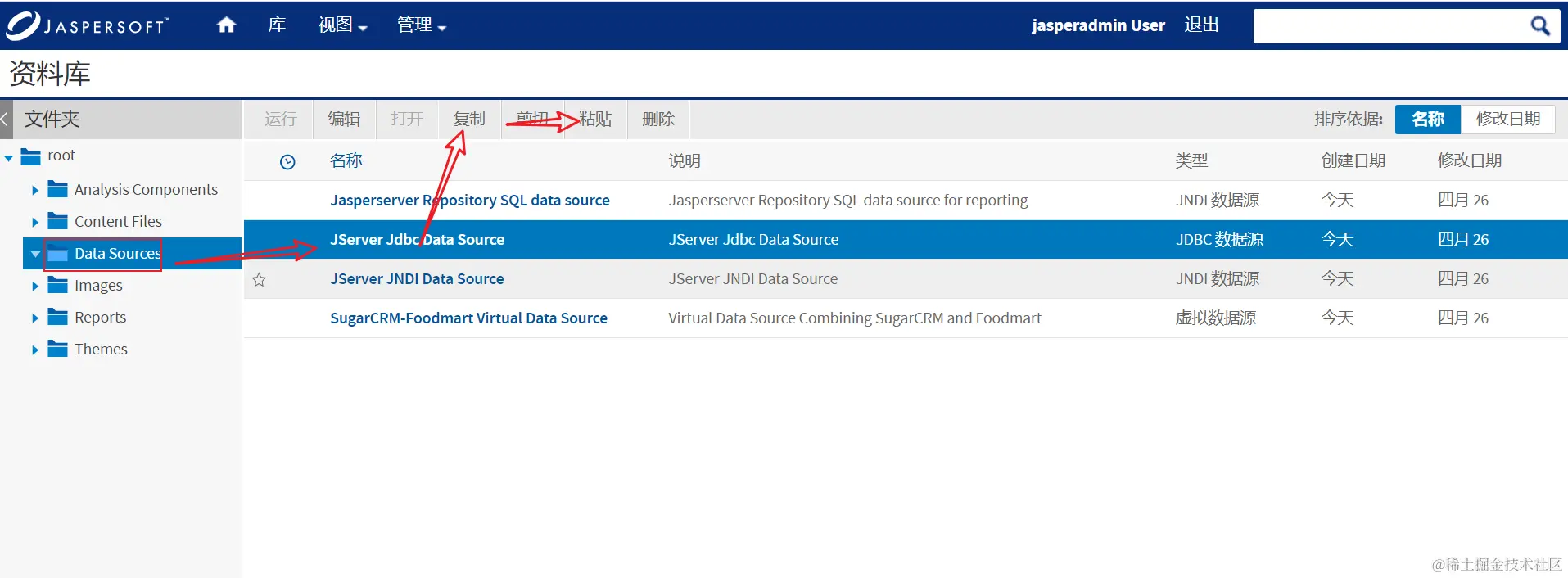Click the 说明 column header
This screenshot has width=1568, height=578.
point(685,160)
